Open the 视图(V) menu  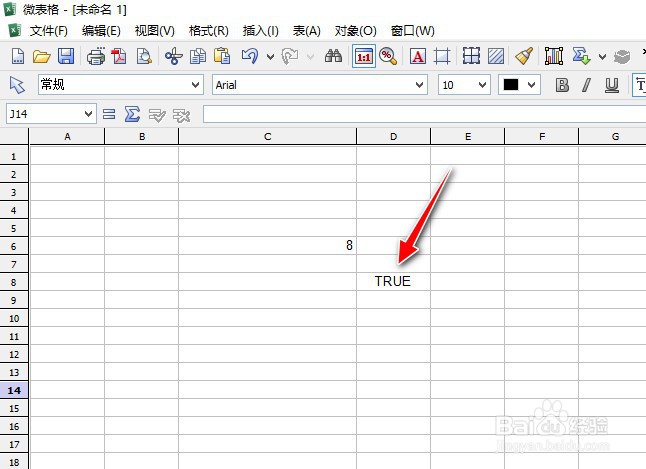154,30
